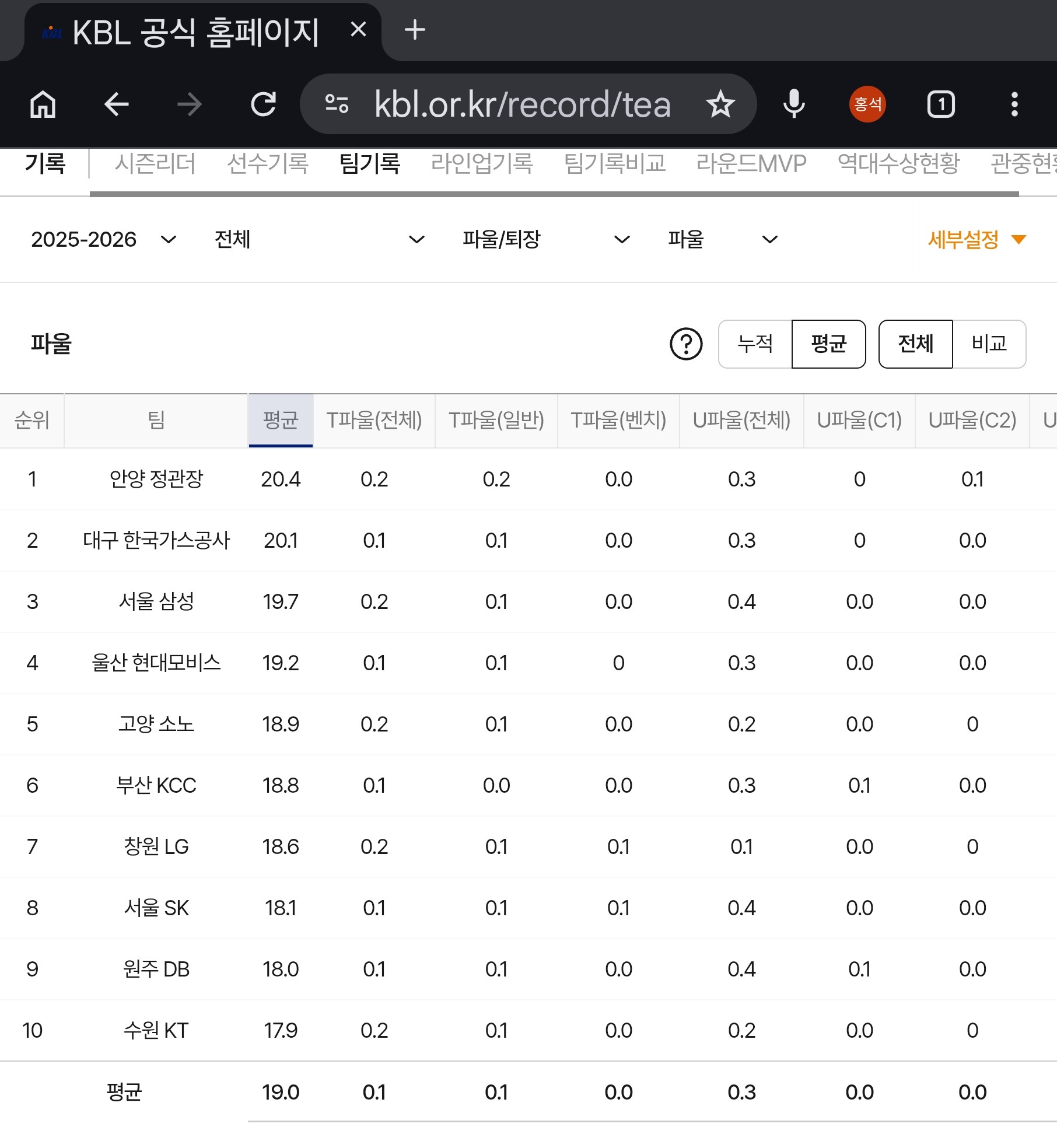Go back with the back arrow

click(x=116, y=105)
